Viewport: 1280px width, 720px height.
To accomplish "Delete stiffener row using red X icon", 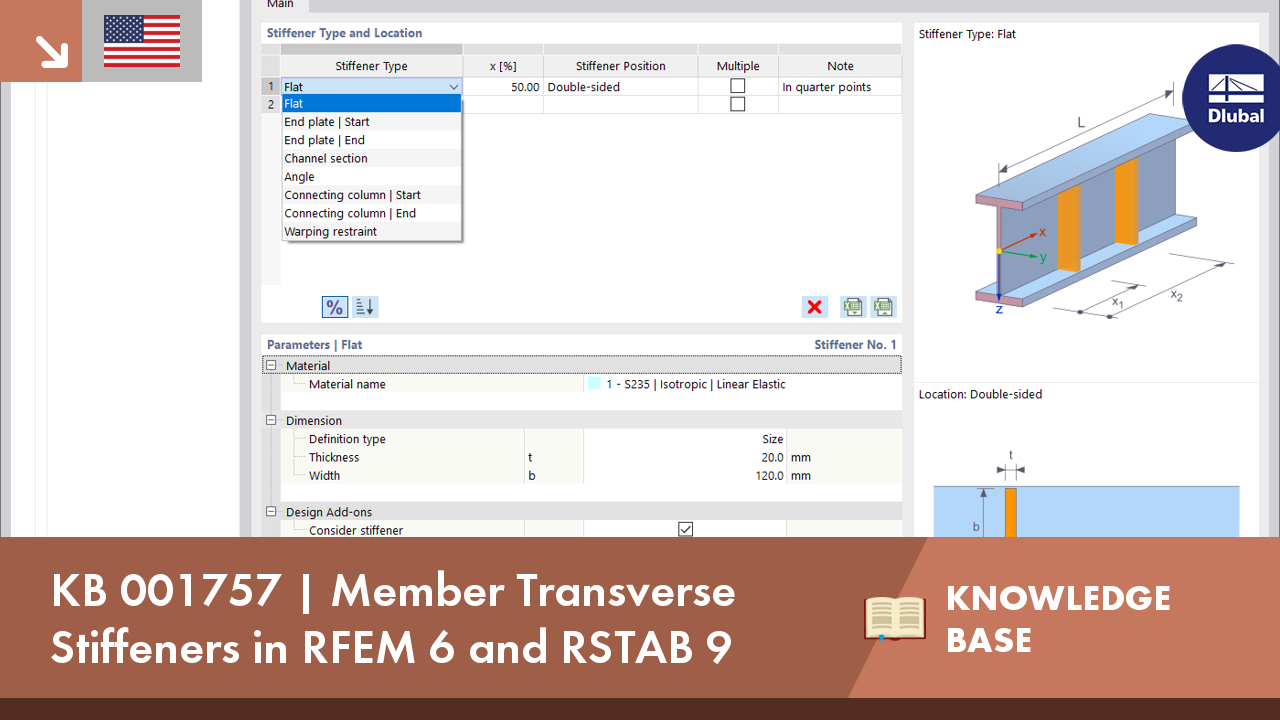I will pos(815,307).
